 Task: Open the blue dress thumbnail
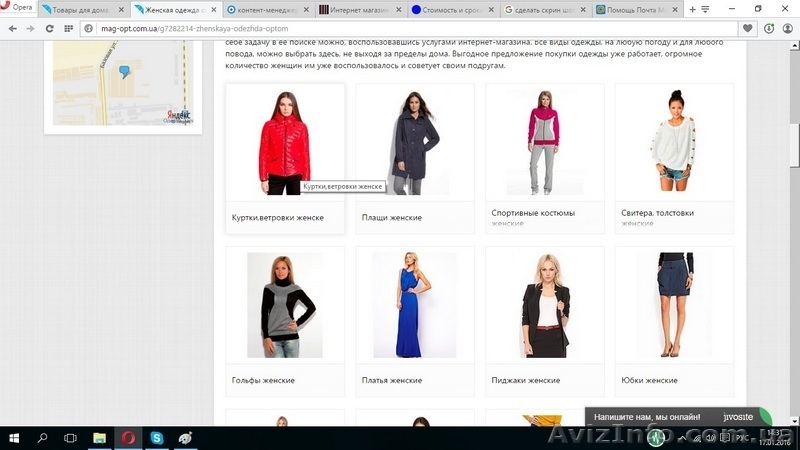tap(415, 305)
